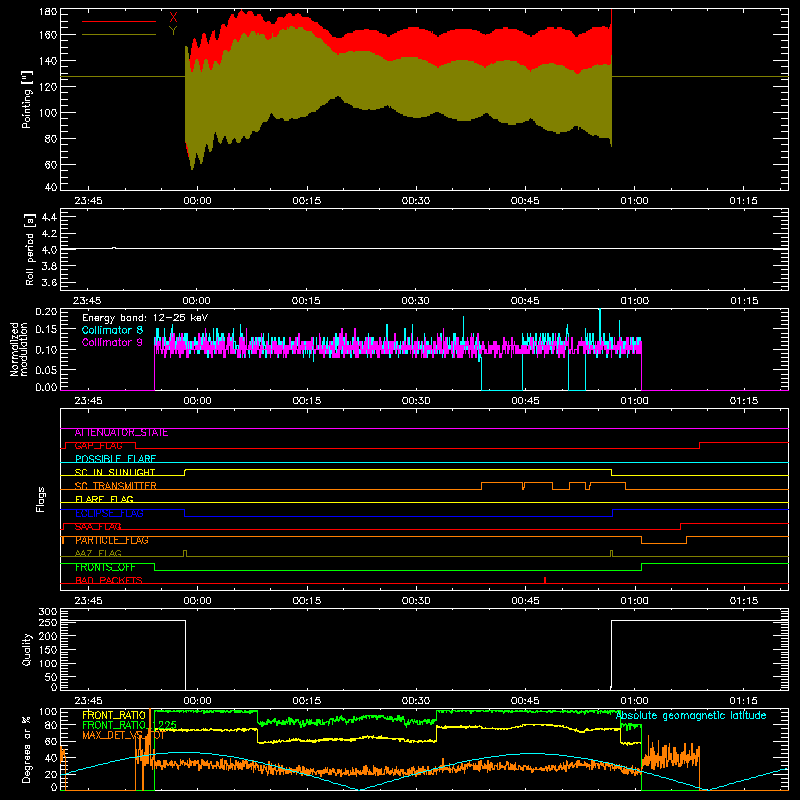Click the Collimator 9 legend label
This screenshot has height=800, width=800.
(112, 342)
